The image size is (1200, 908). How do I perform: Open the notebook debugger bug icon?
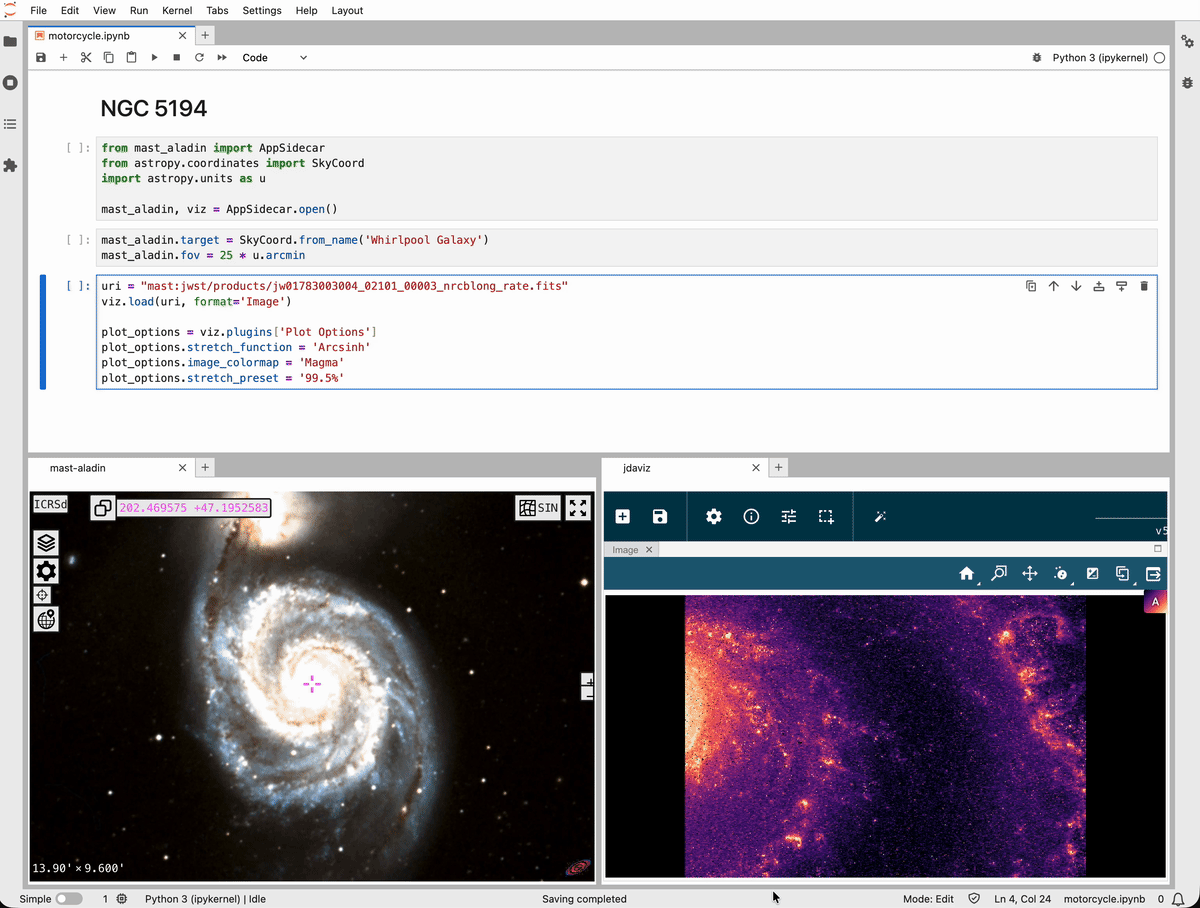(1037, 58)
